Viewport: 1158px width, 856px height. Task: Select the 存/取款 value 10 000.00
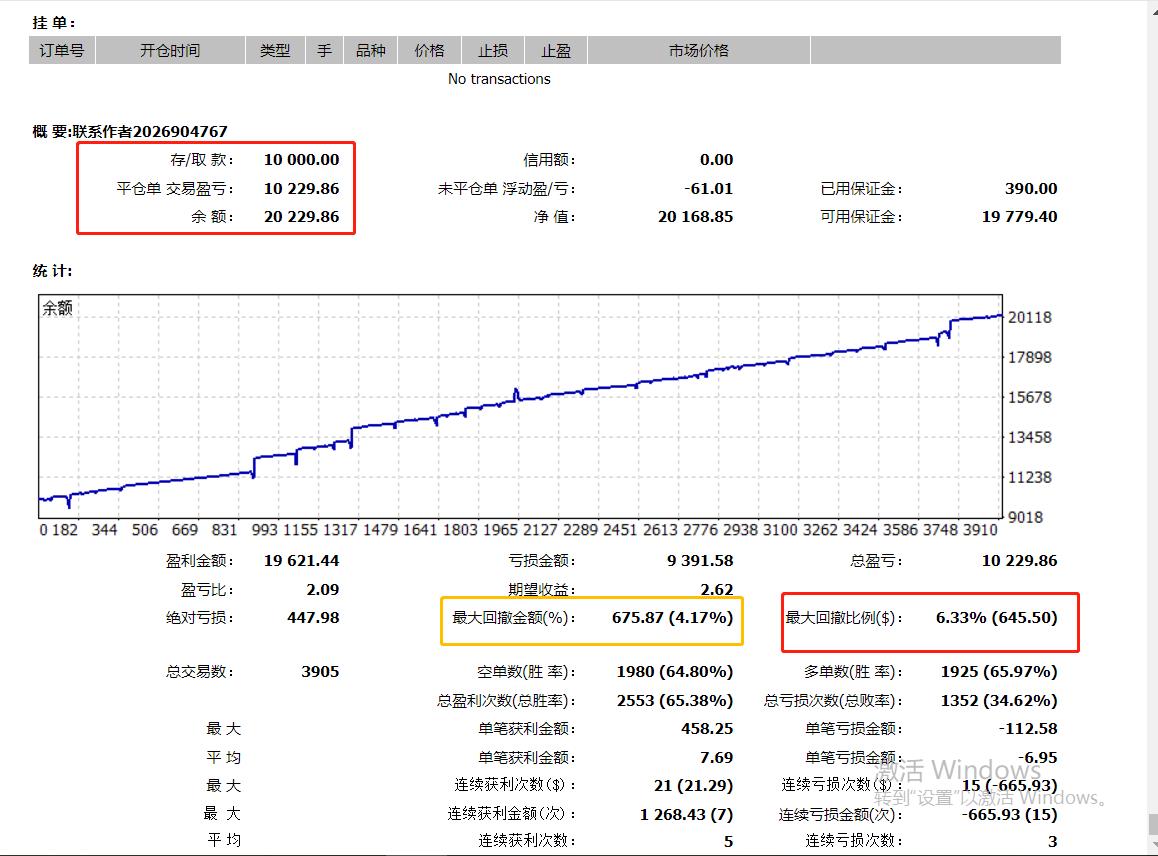click(301, 160)
